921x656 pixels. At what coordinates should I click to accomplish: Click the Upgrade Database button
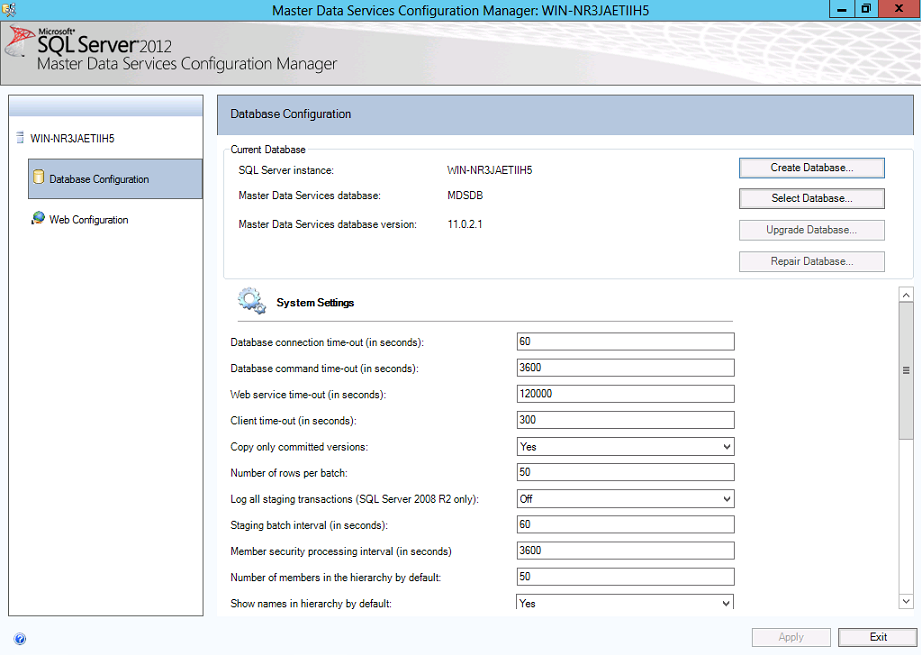(x=812, y=230)
